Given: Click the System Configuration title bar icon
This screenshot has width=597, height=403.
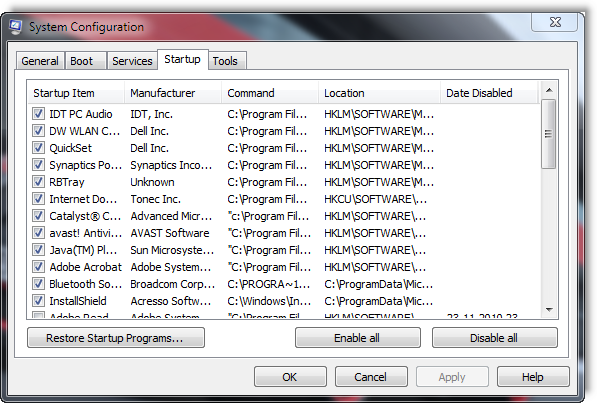Looking at the screenshot, I should [15, 27].
